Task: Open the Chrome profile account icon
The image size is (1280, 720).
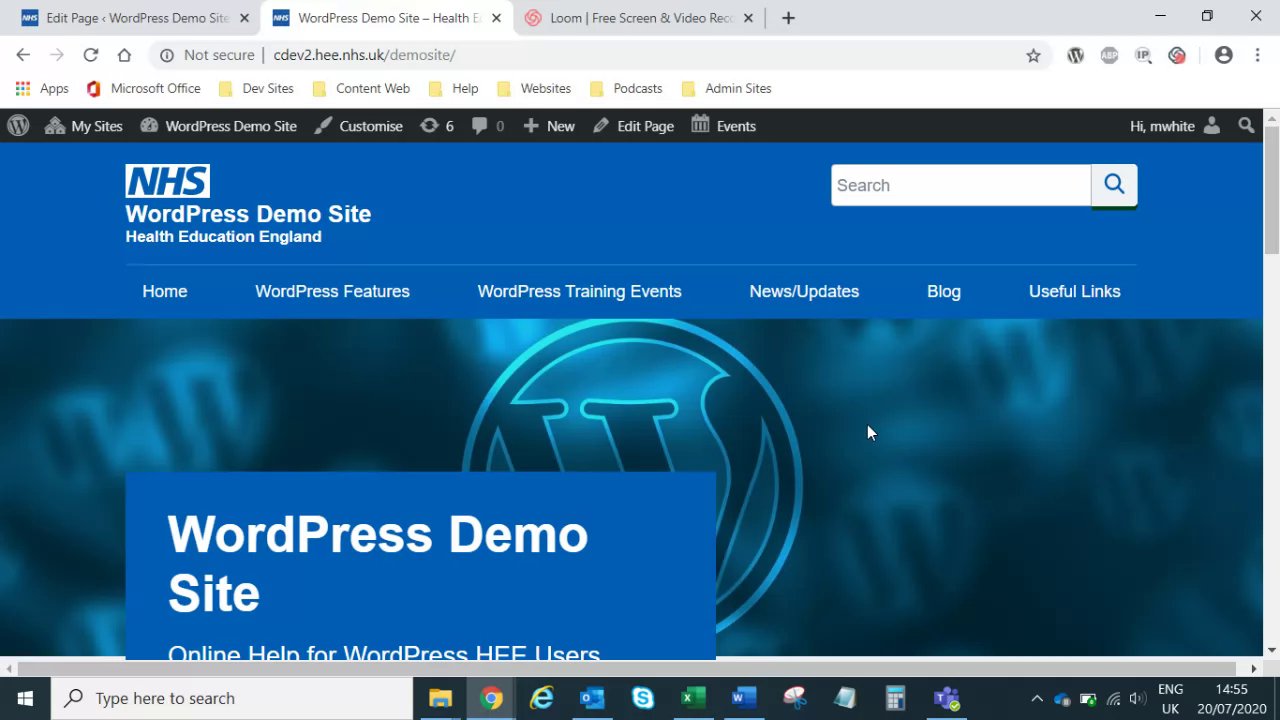Action: click(x=1223, y=55)
